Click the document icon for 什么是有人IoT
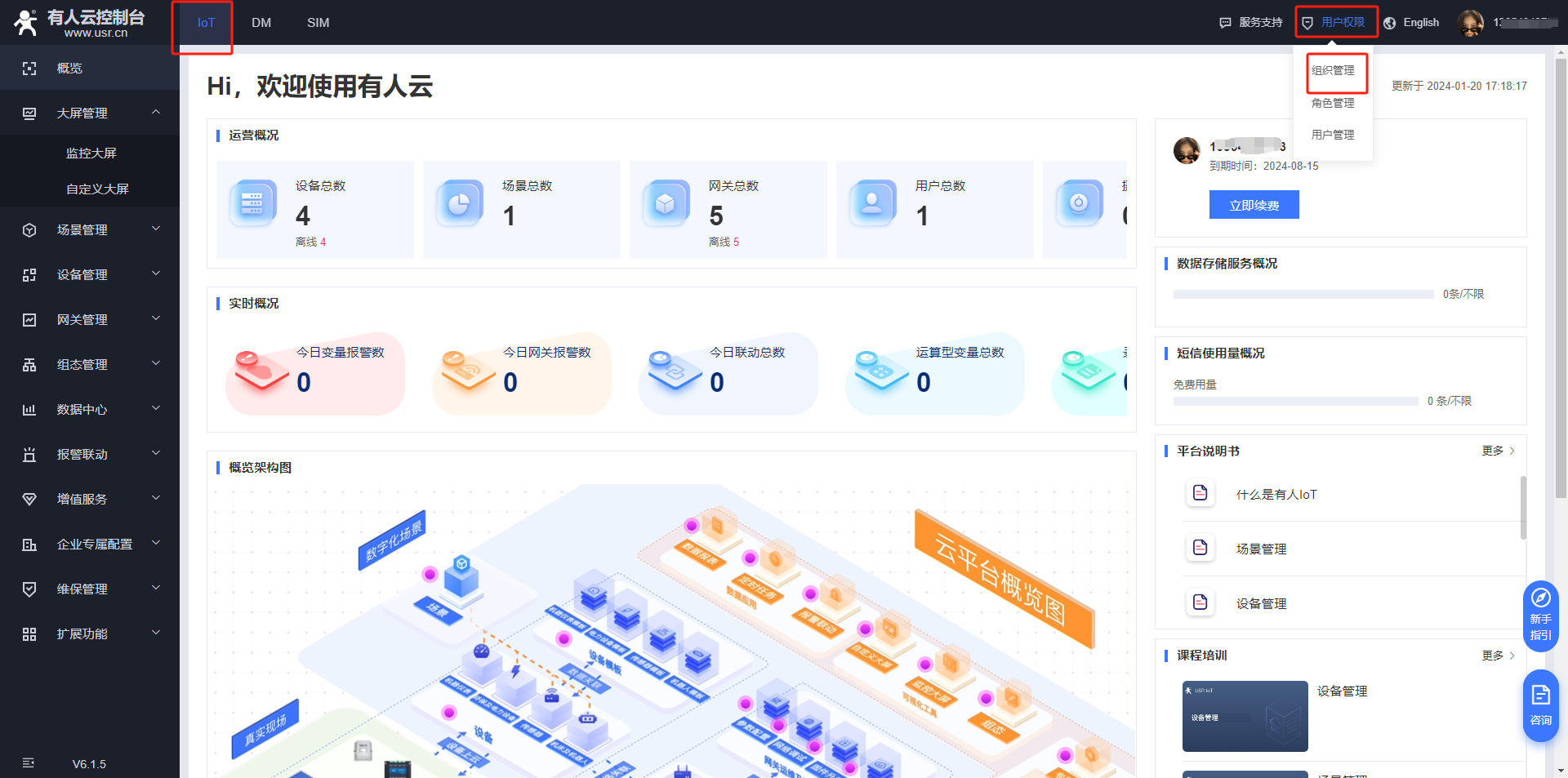This screenshot has height=778, width=1568. [x=1200, y=493]
